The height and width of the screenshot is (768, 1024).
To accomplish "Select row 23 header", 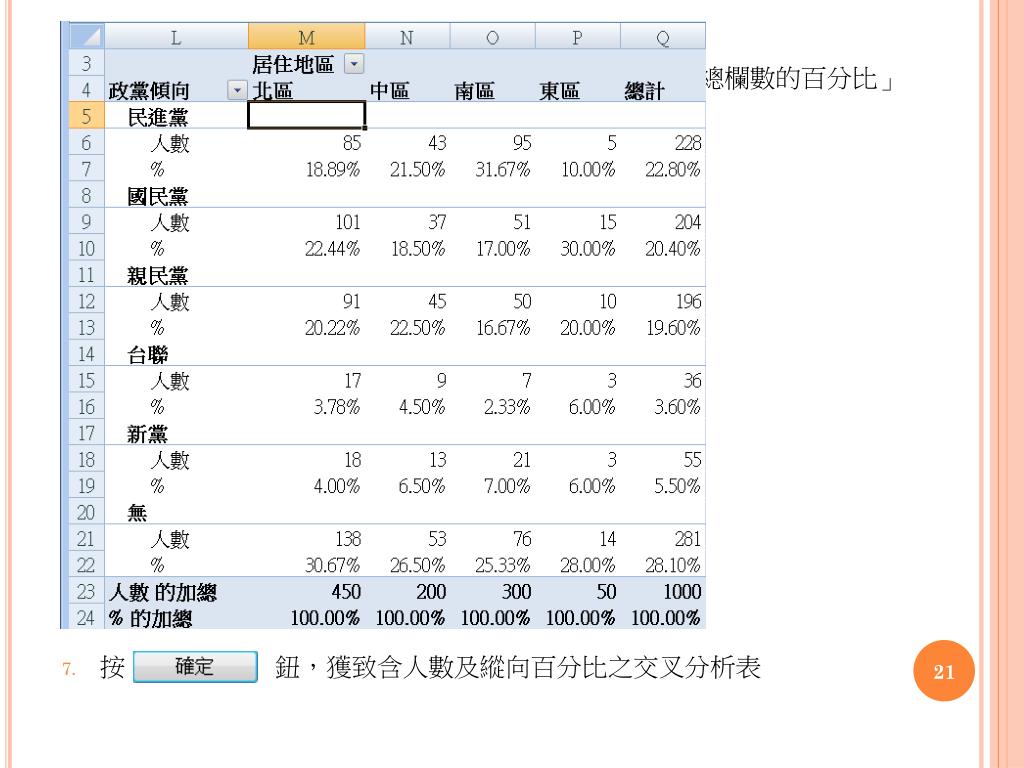I will click(86, 591).
